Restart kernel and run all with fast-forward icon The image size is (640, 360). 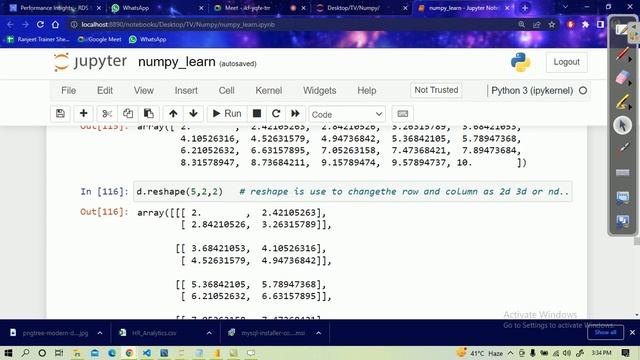pyautogui.click(x=295, y=113)
